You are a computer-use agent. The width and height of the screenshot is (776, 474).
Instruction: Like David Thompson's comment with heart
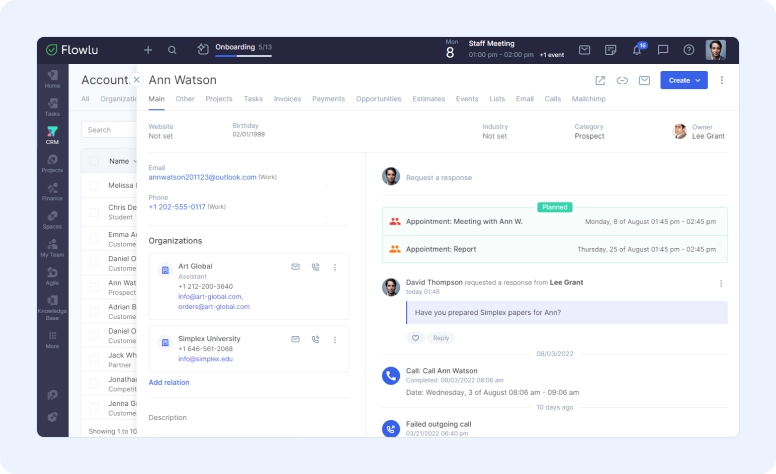point(416,338)
